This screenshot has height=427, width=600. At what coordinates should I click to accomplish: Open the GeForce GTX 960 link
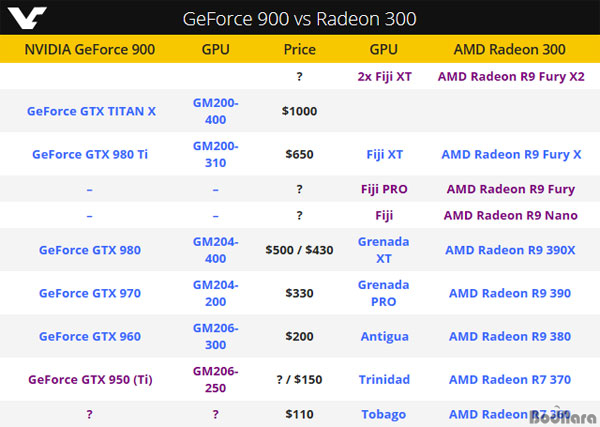pos(90,337)
